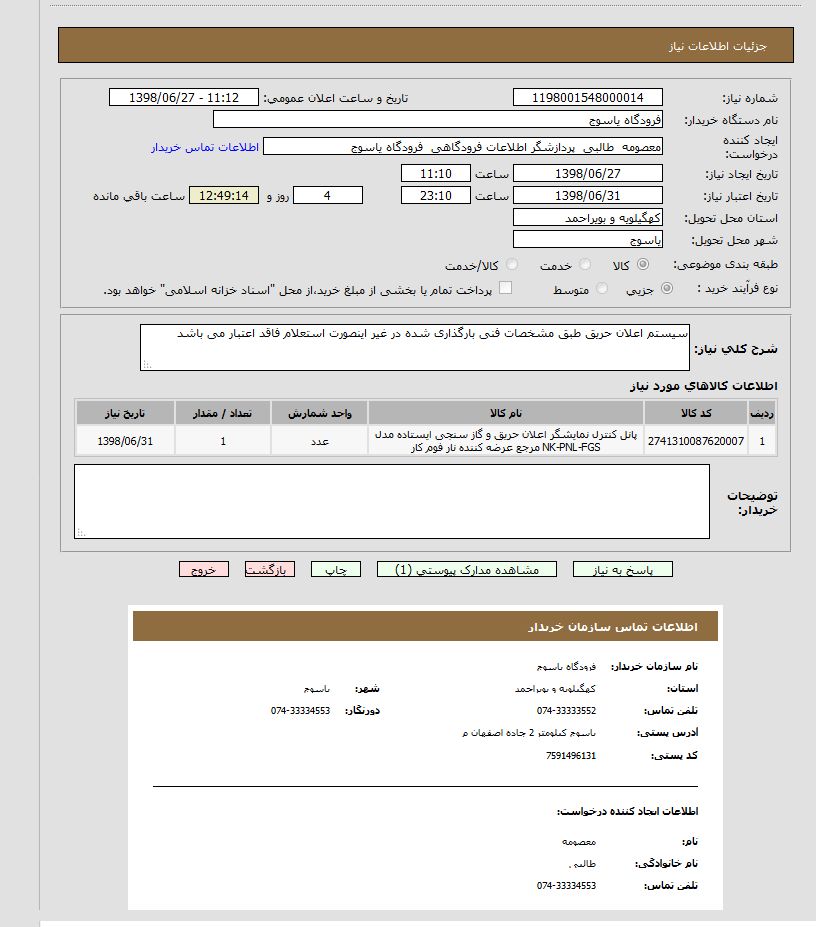
Task: Select 'متوسط' purchase process type
Action: (x=602, y=289)
